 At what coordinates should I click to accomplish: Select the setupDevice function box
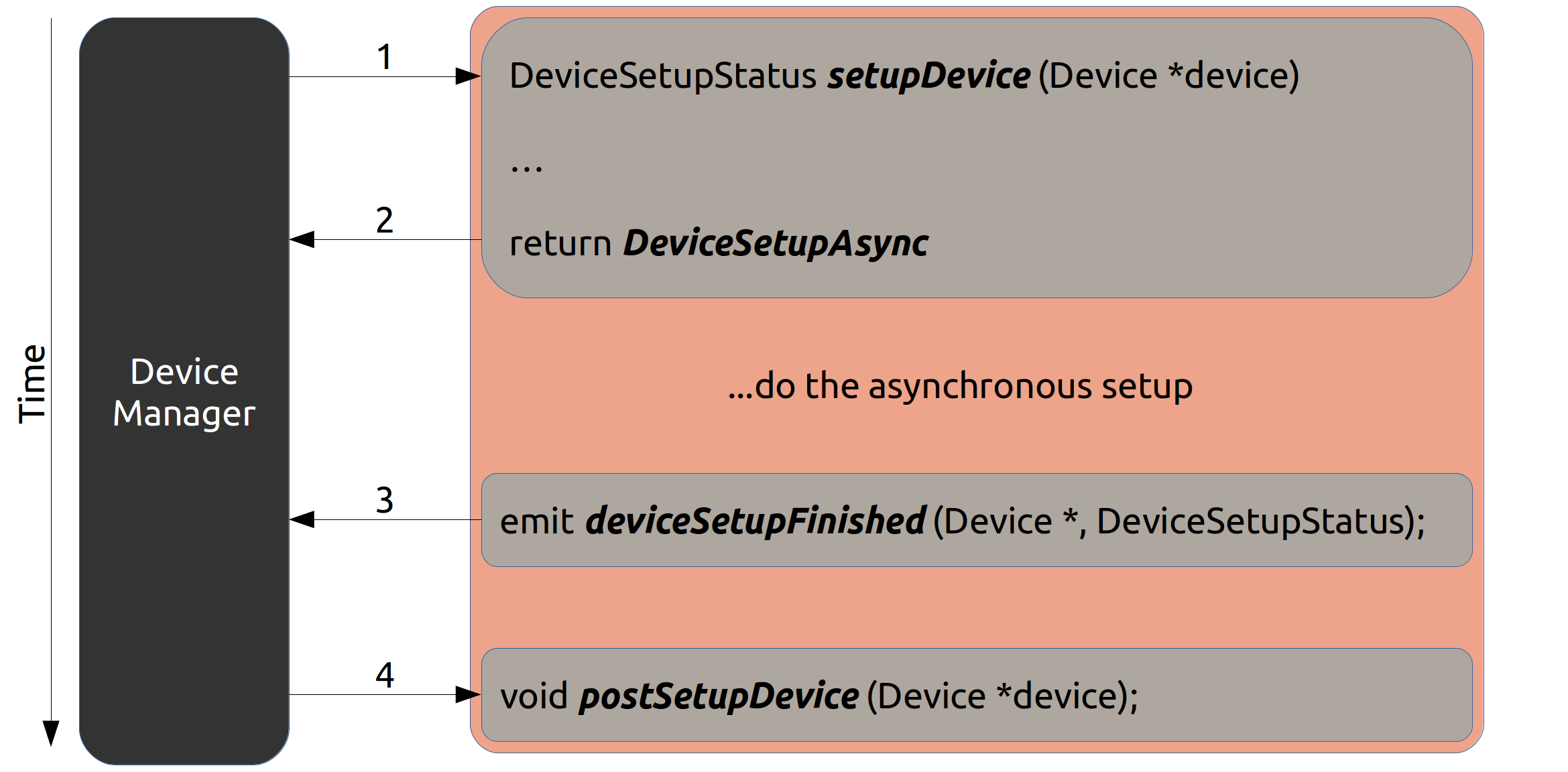click(x=977, y=158)
